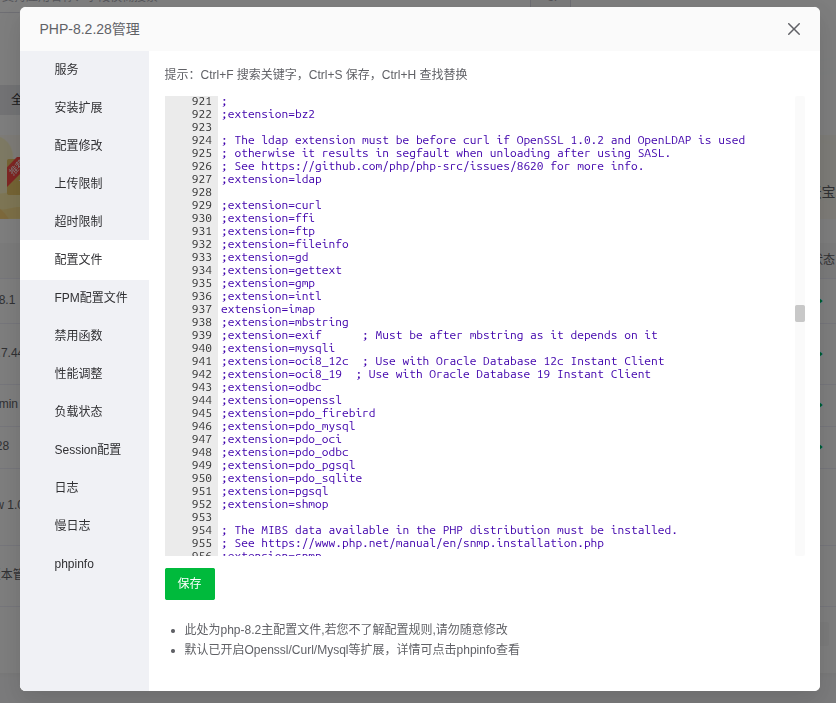The image size is (836, 703).
Task: View 负载状态 page
Action: [78, 411]
